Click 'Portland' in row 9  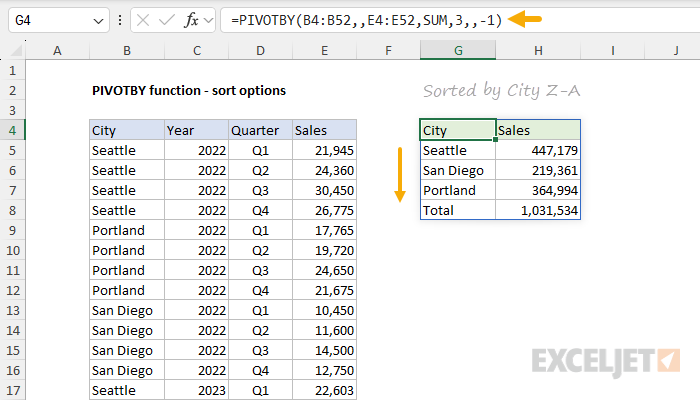point(127,230)
